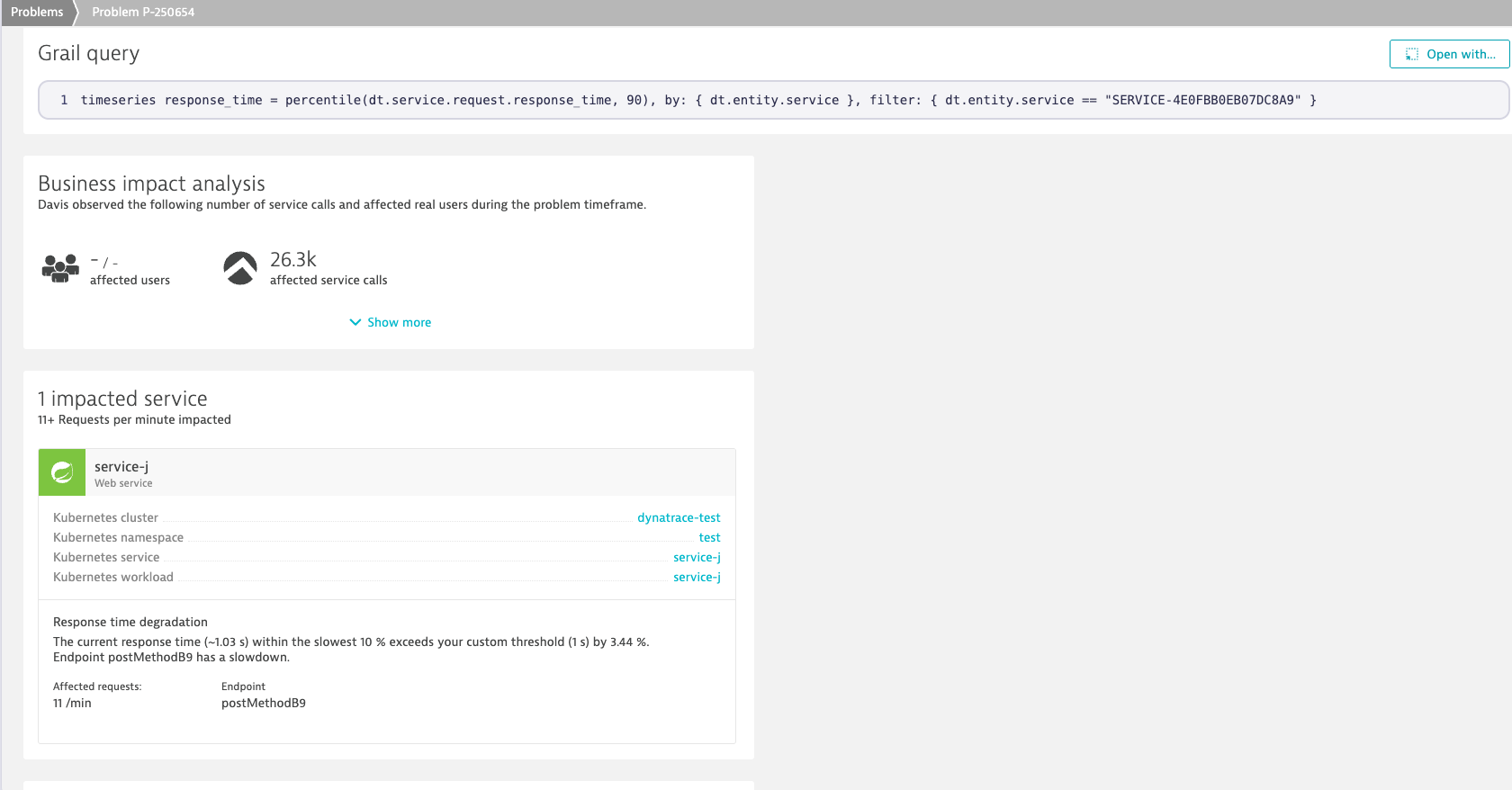Open the service-j link in Kubernetes workload row
Viewport: 1512px width, 790px height.
coord(697,577)
